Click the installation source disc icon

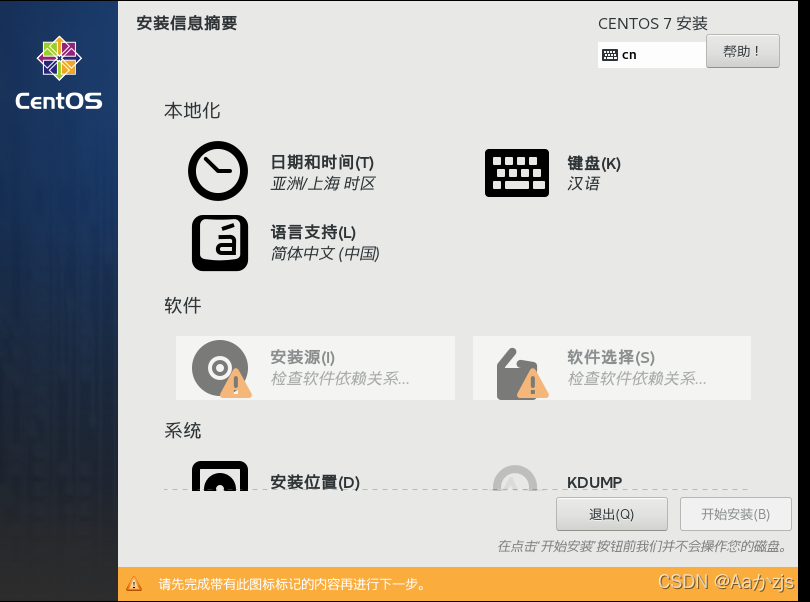pos(222,368)
